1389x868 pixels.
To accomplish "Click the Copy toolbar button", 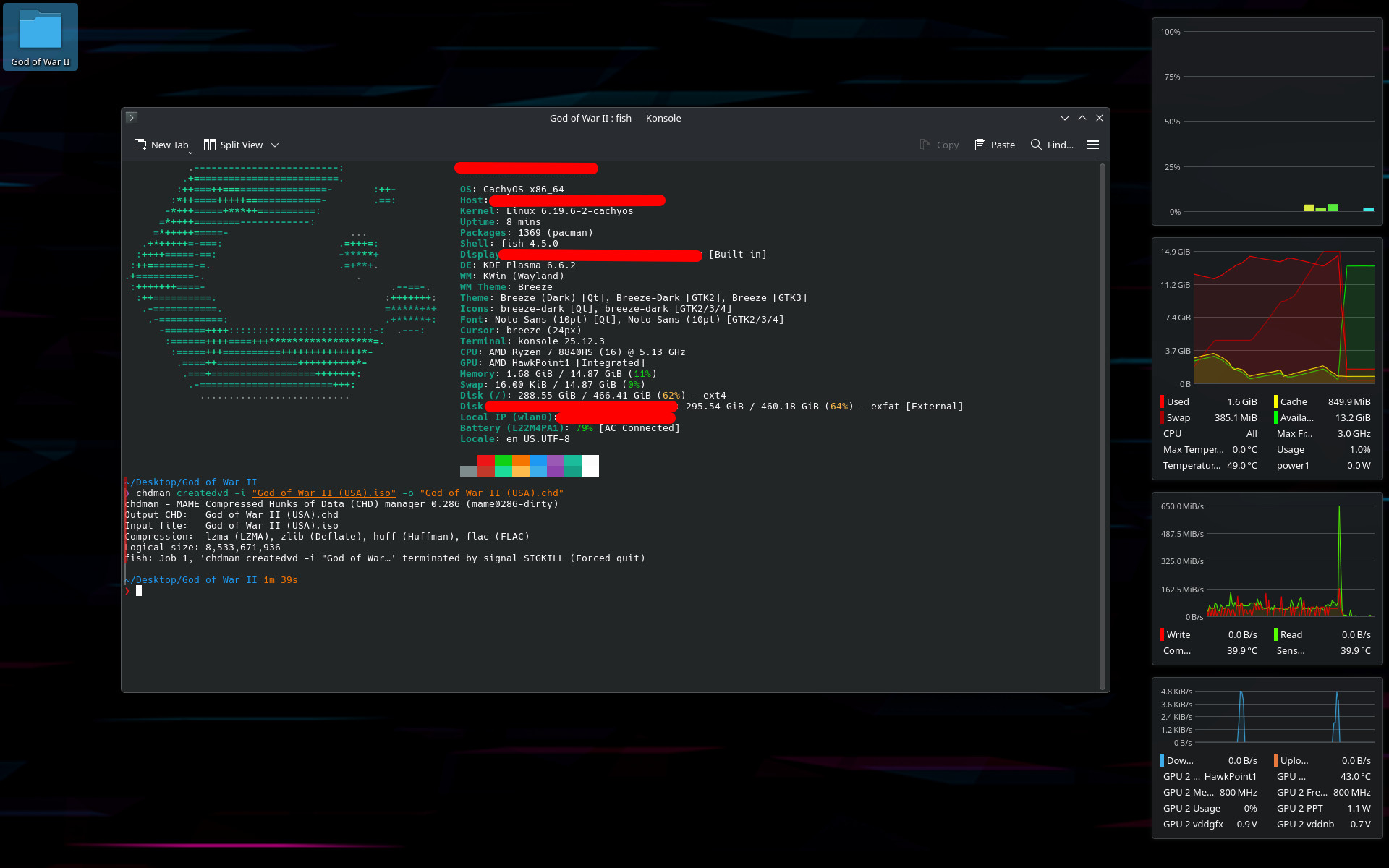I will [939, 145].
